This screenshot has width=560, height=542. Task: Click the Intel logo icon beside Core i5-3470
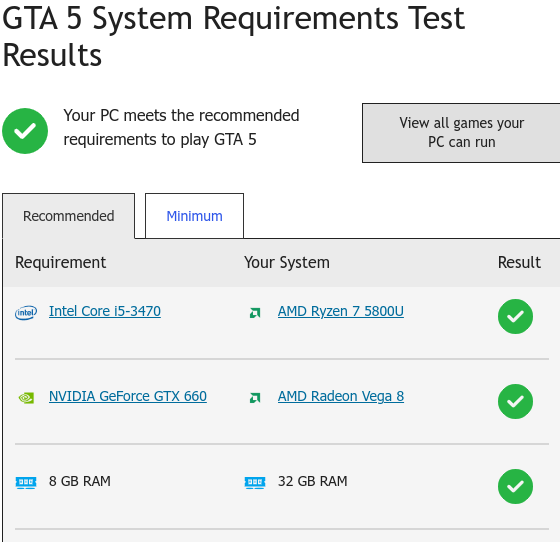pyautogui.click(x=26, y=313)
